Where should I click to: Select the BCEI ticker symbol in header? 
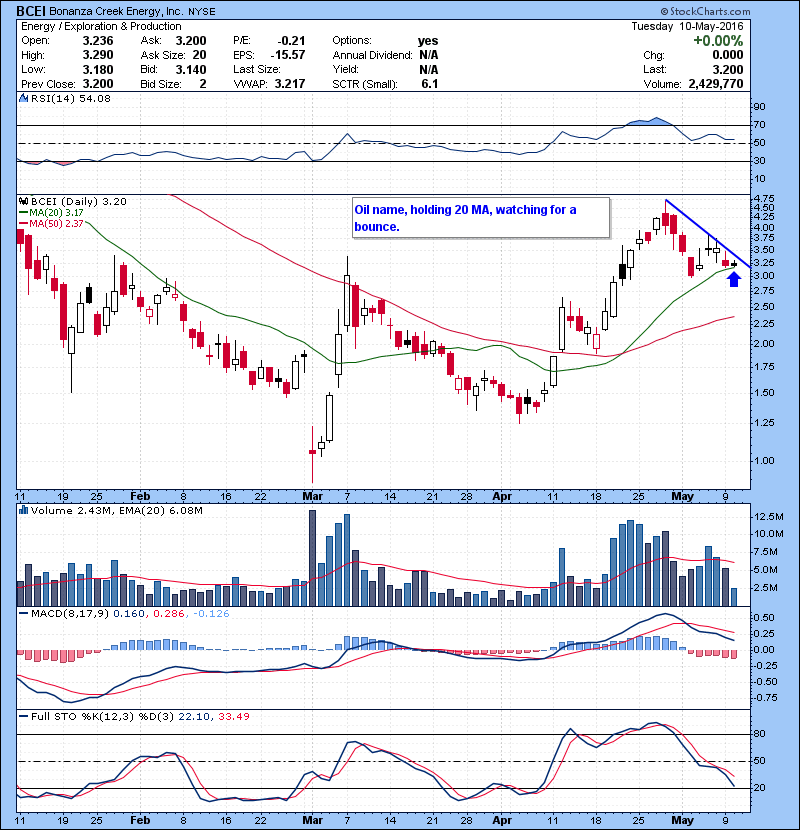(31, 11)
